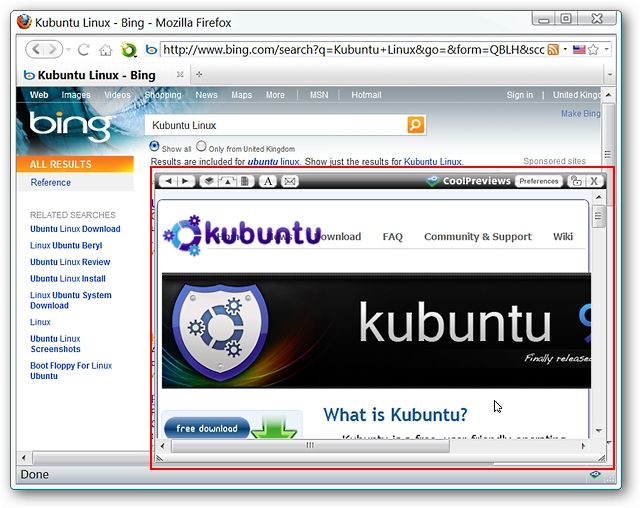640x508 pixels.
Task: Bookmark page with the star icon
Action: click(x=593, y=50)
